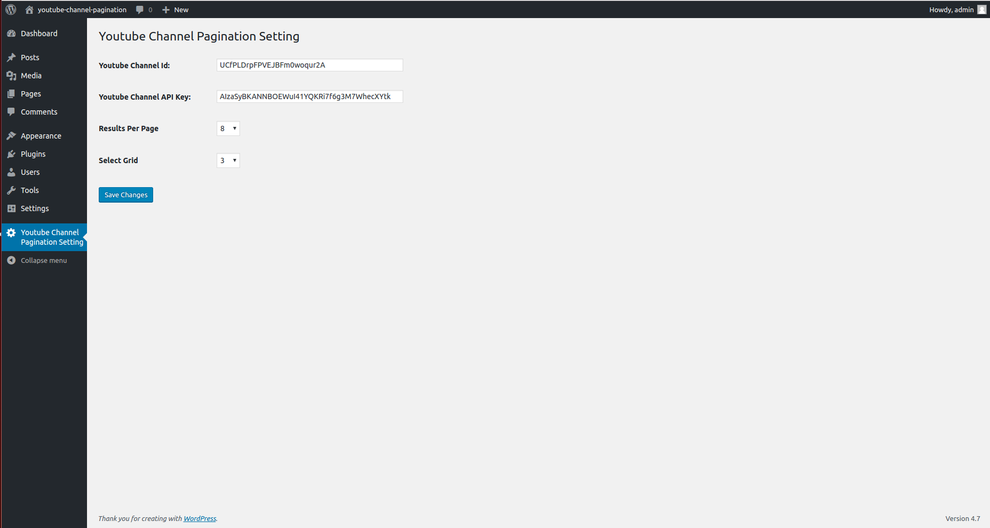Click the Select Grid label
This screenshot has width=990, height=528.
tap(118, 160)
